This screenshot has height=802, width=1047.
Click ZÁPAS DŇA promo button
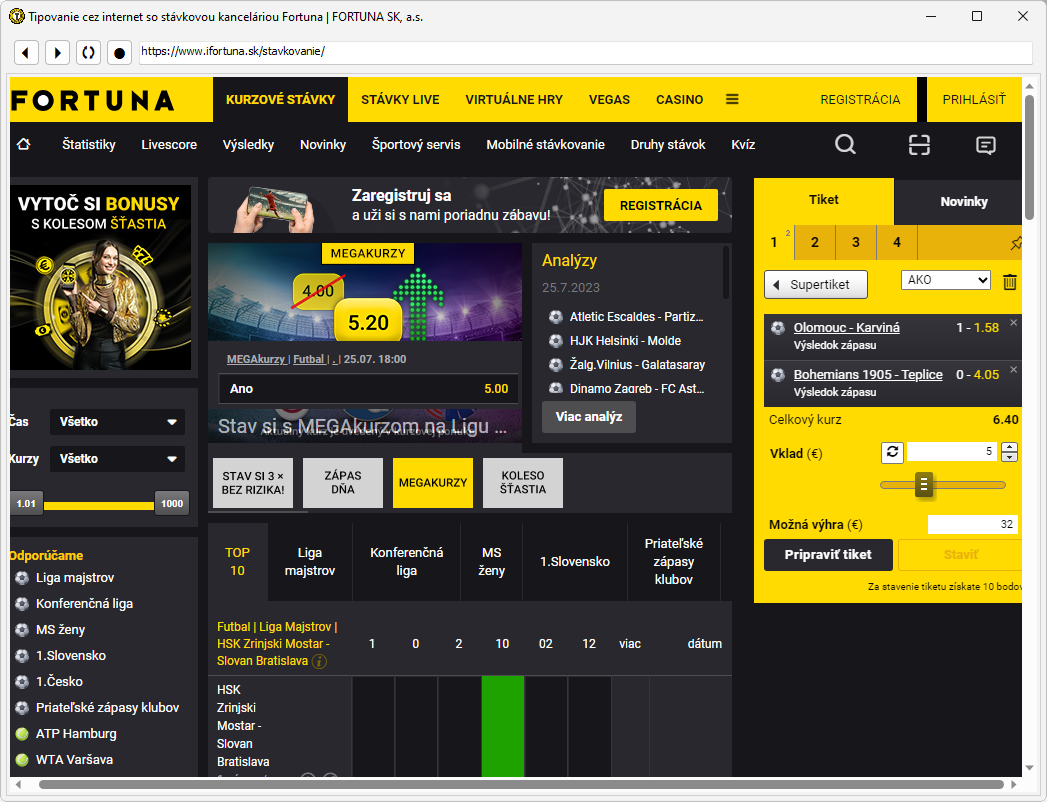[x=343, y=483]
